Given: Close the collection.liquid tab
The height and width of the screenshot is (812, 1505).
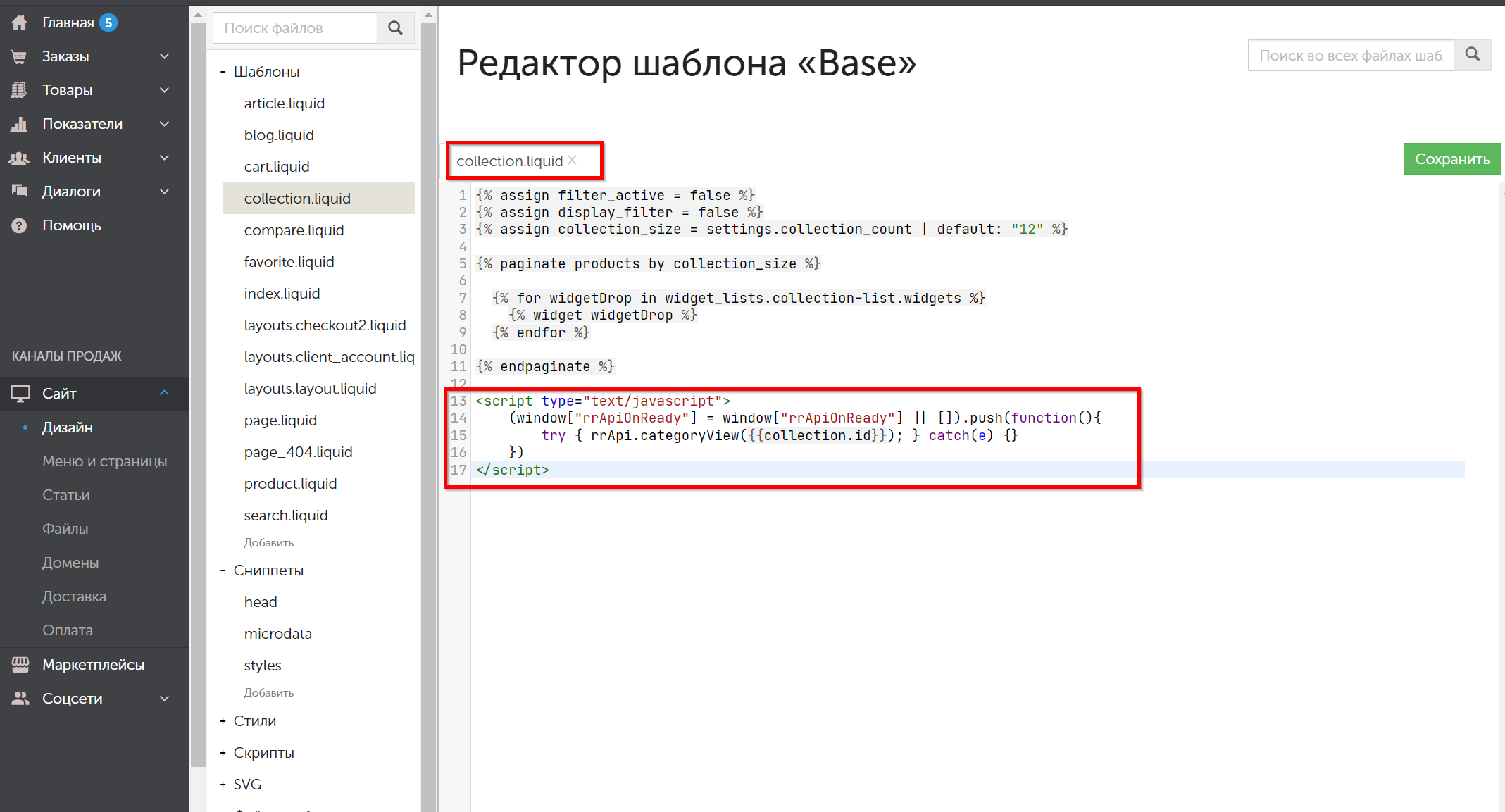Looking at the screenshot, I should click(573, 160).
